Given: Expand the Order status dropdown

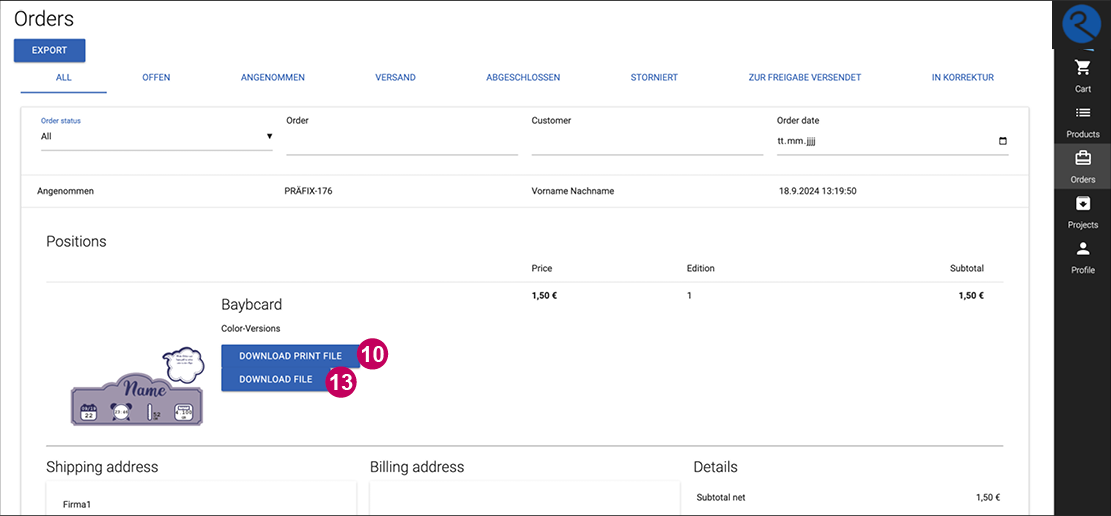Looking at the screenshot, I should tap(156, 137).
